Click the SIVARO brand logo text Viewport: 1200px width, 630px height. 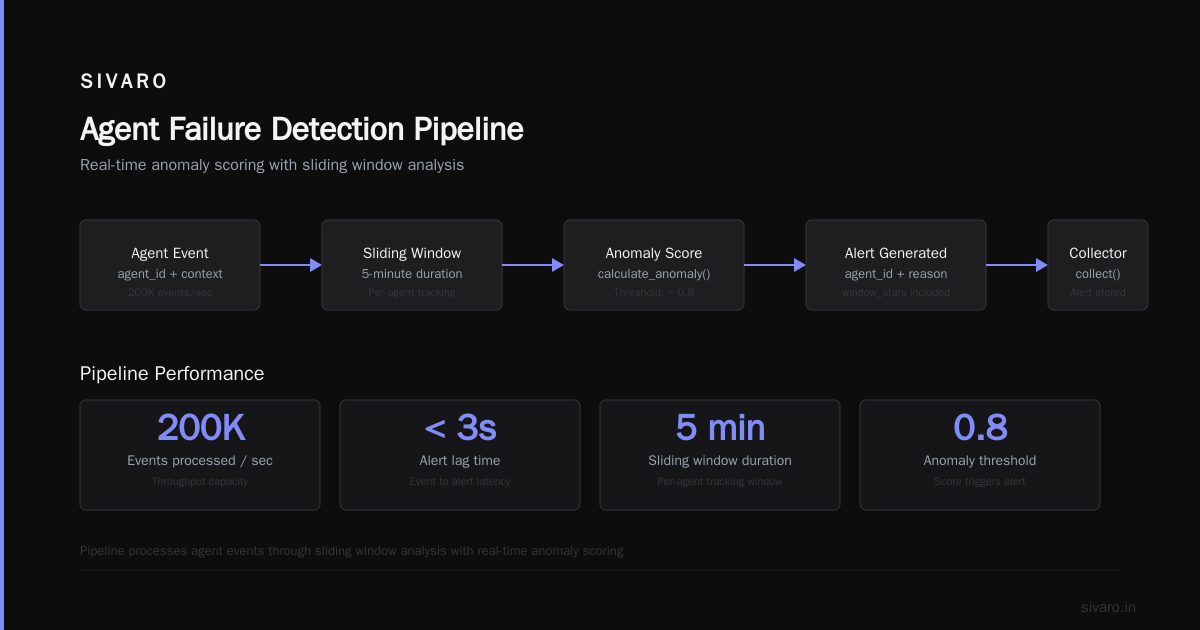[124, 81]
